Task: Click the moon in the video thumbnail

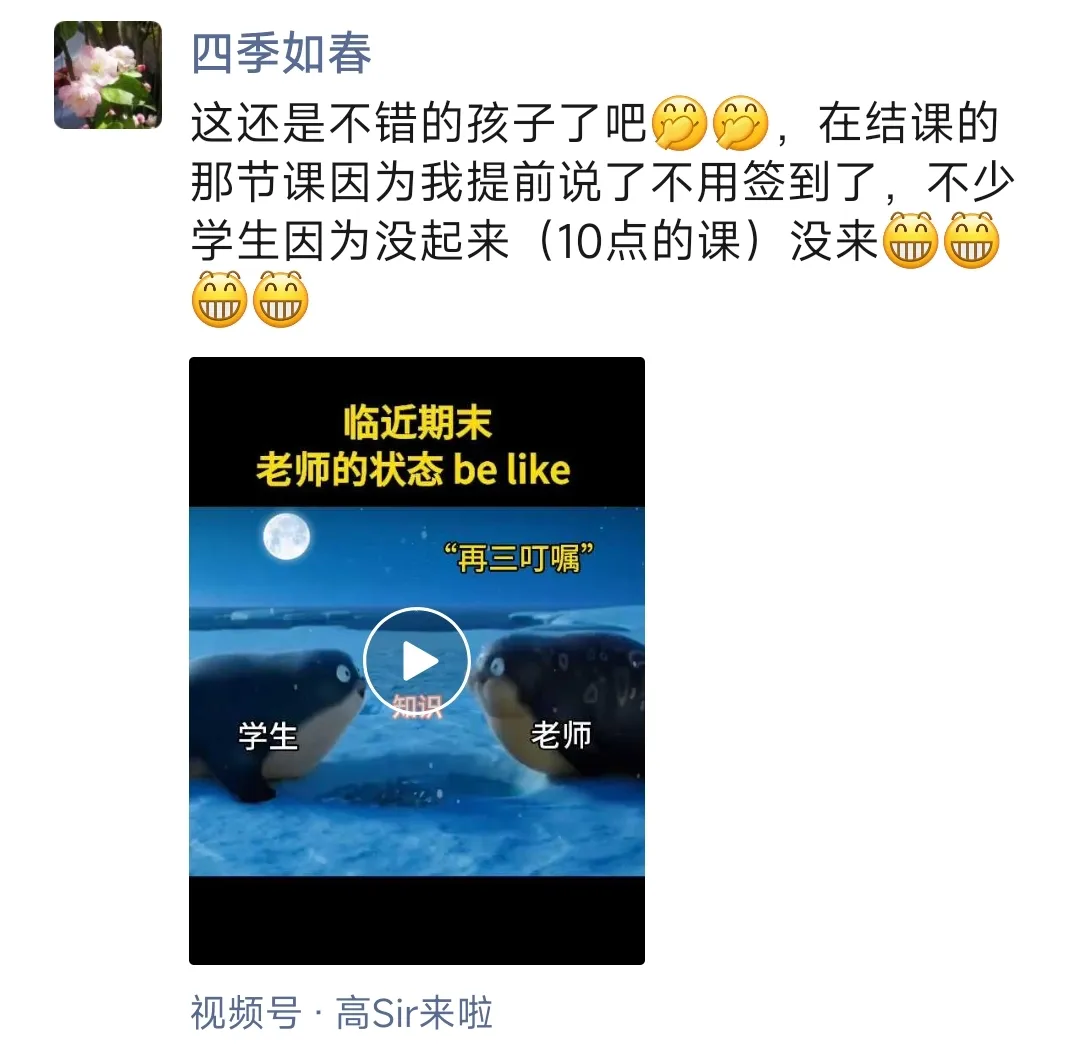Action: point(287,536)
